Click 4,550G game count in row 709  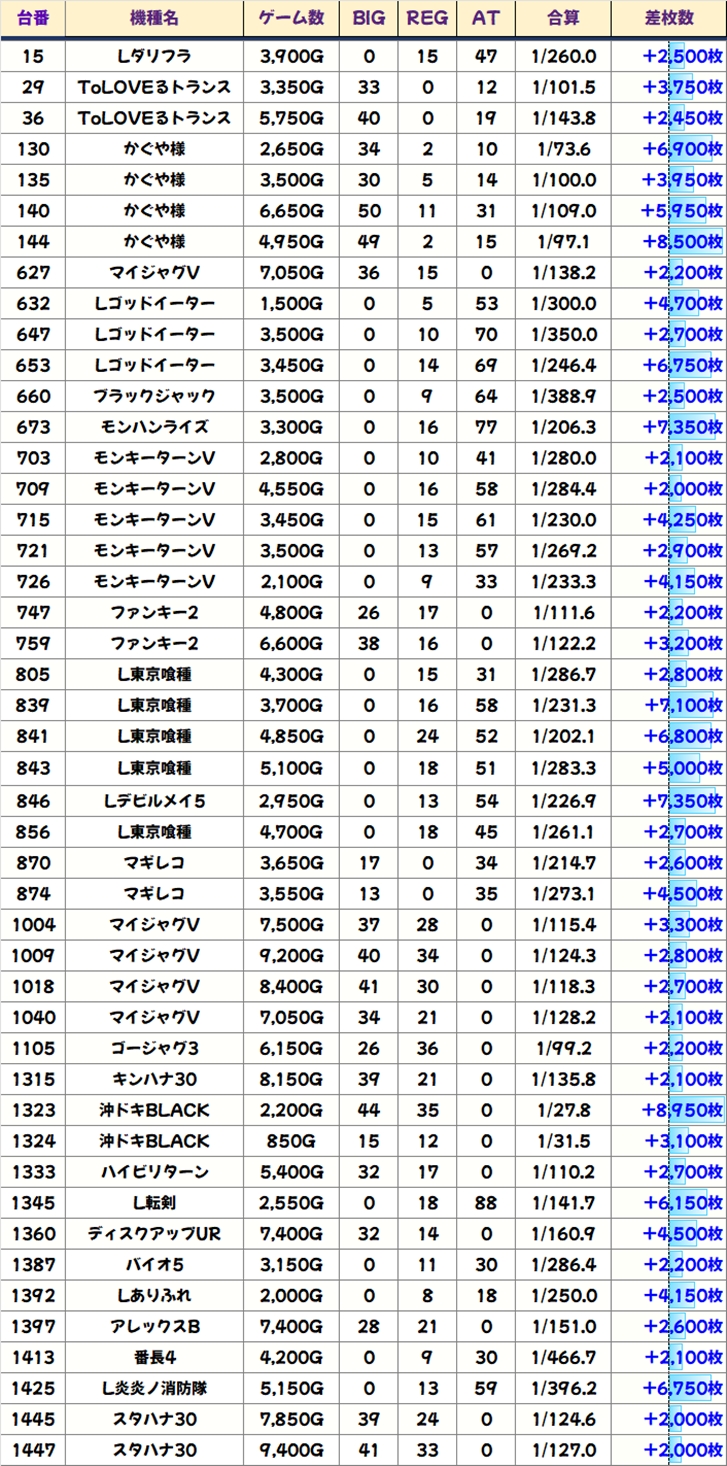click(291, 489)
